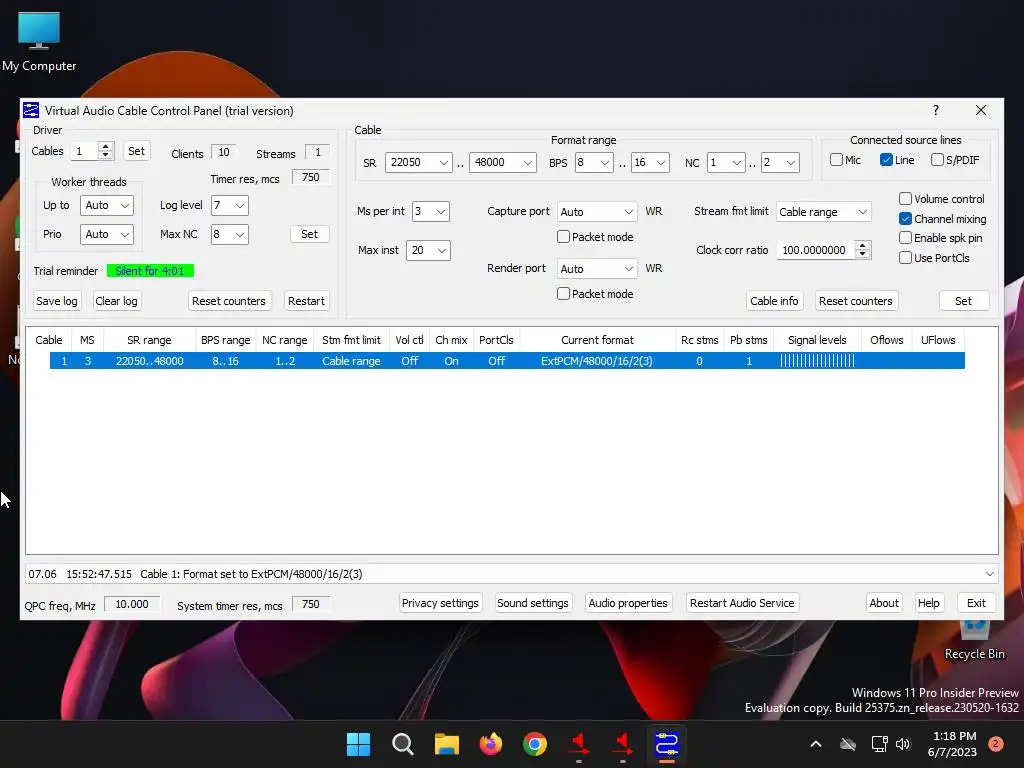Enable Volume control checkbox
Viewport: 1024px width, 768px height.
click(x=905, y=199)
